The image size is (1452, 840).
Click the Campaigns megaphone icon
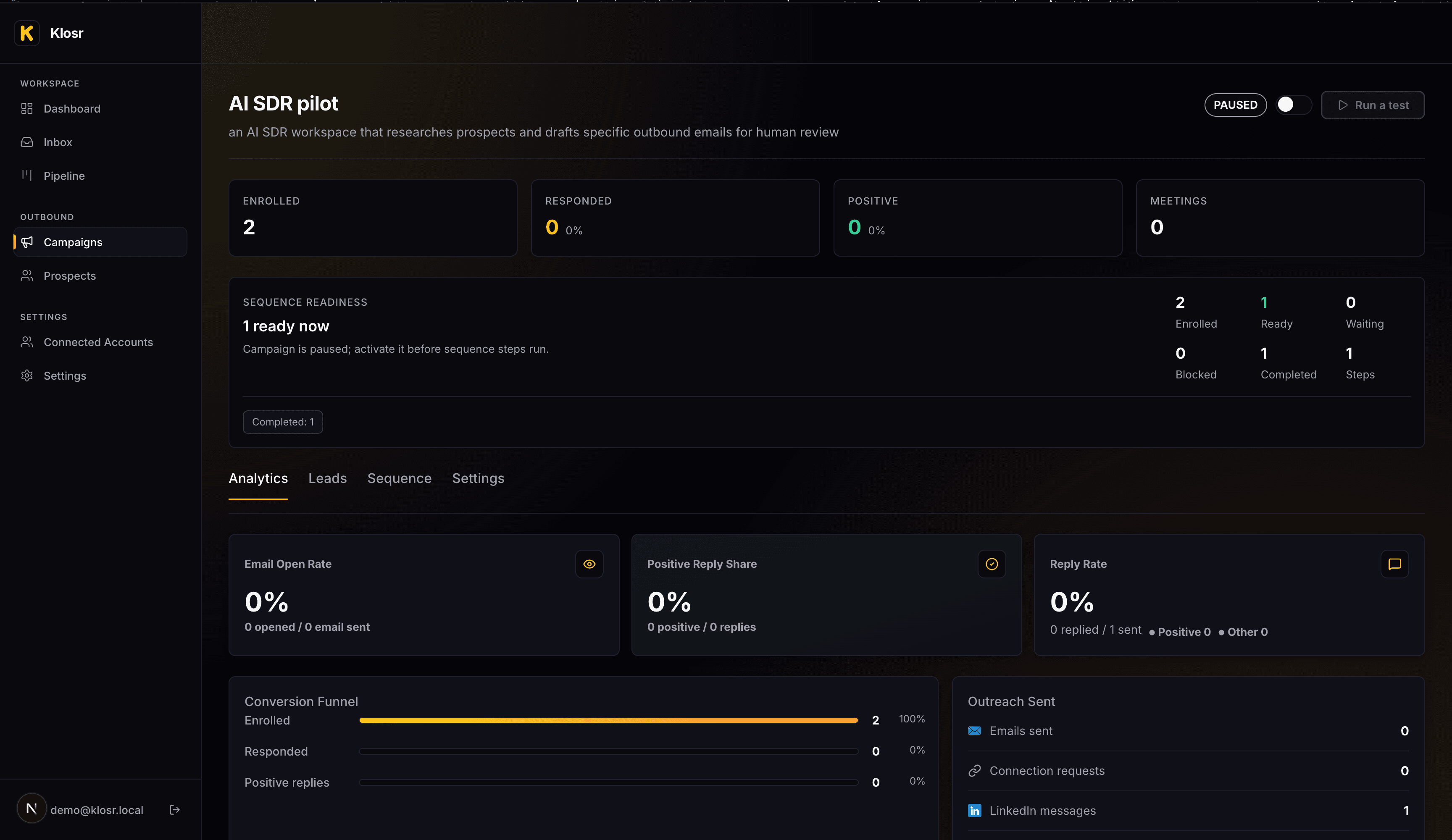(x=27, y=242)
